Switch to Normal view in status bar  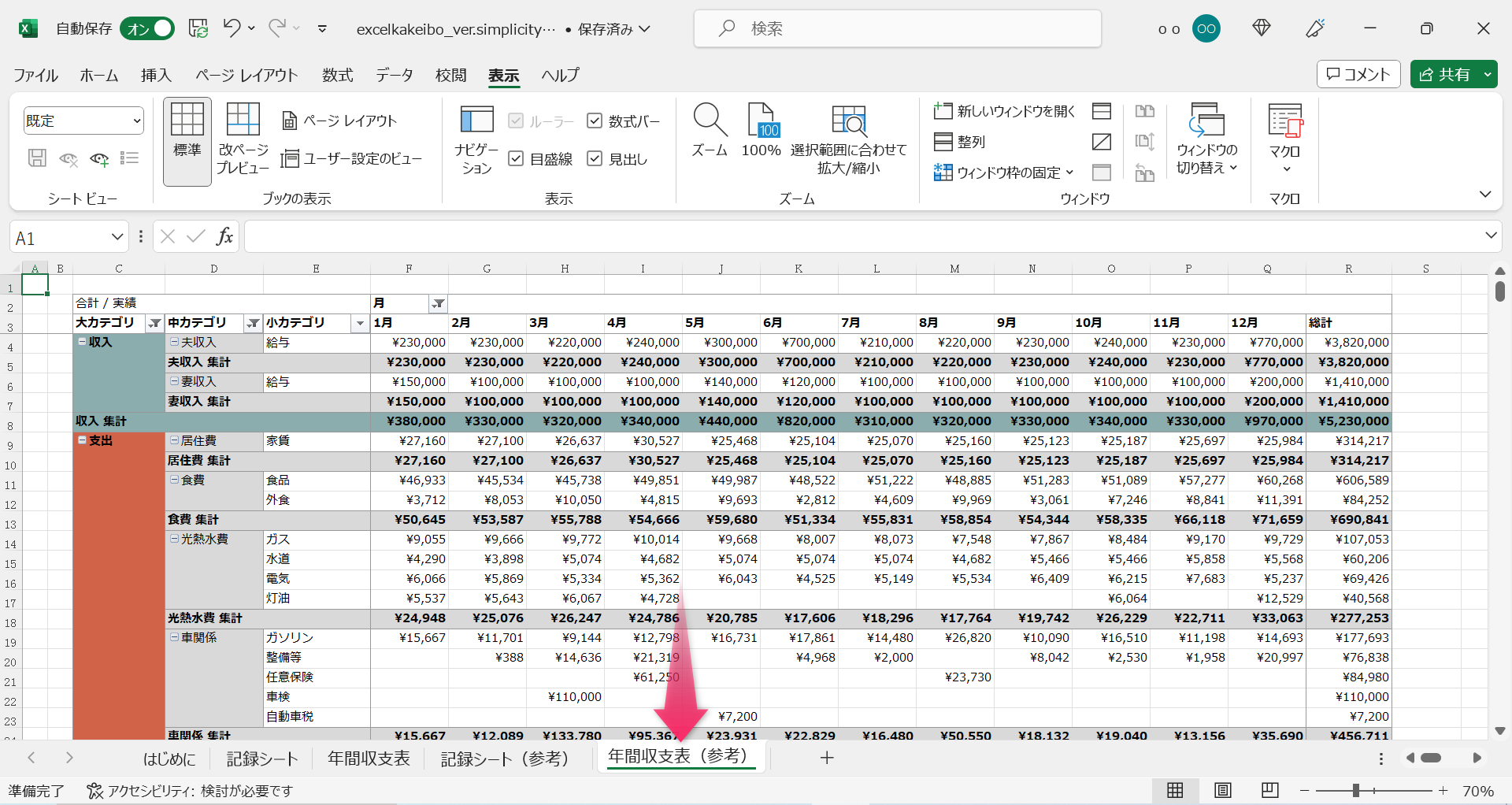point(1175,790)
